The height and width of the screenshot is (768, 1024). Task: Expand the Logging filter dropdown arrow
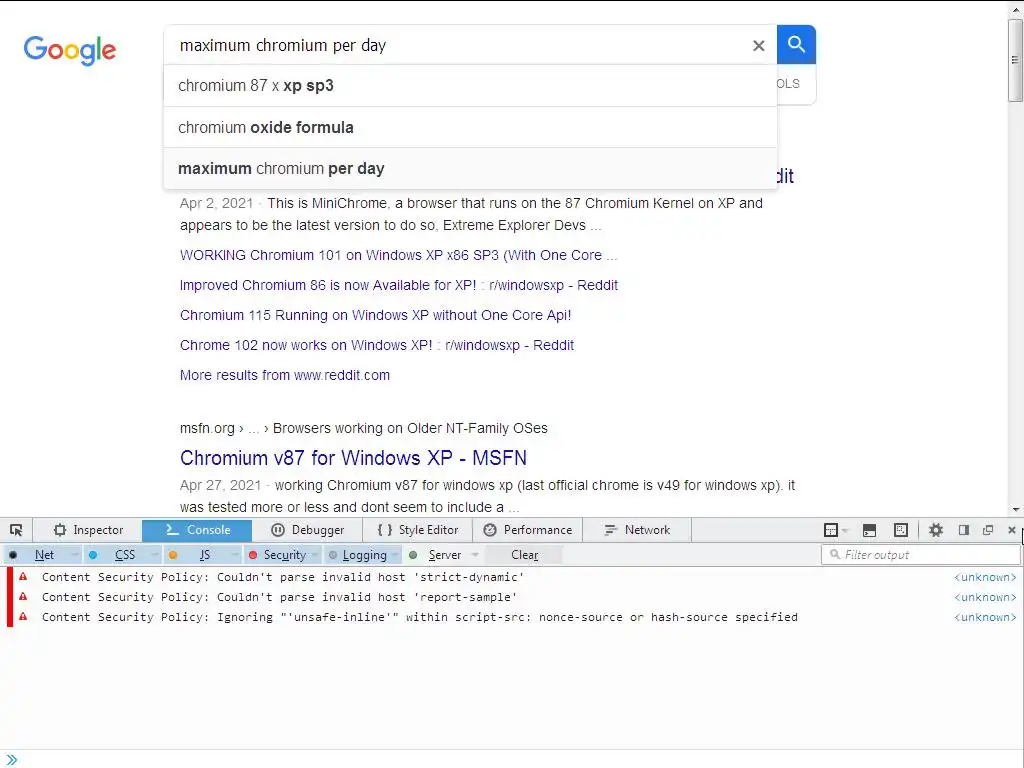click(x=396, y=555)
